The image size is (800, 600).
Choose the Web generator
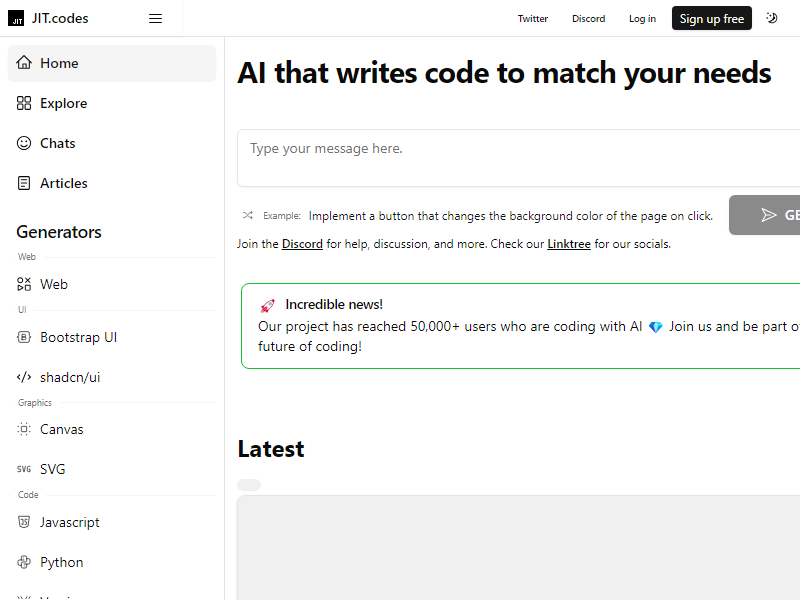coord(112,284)
